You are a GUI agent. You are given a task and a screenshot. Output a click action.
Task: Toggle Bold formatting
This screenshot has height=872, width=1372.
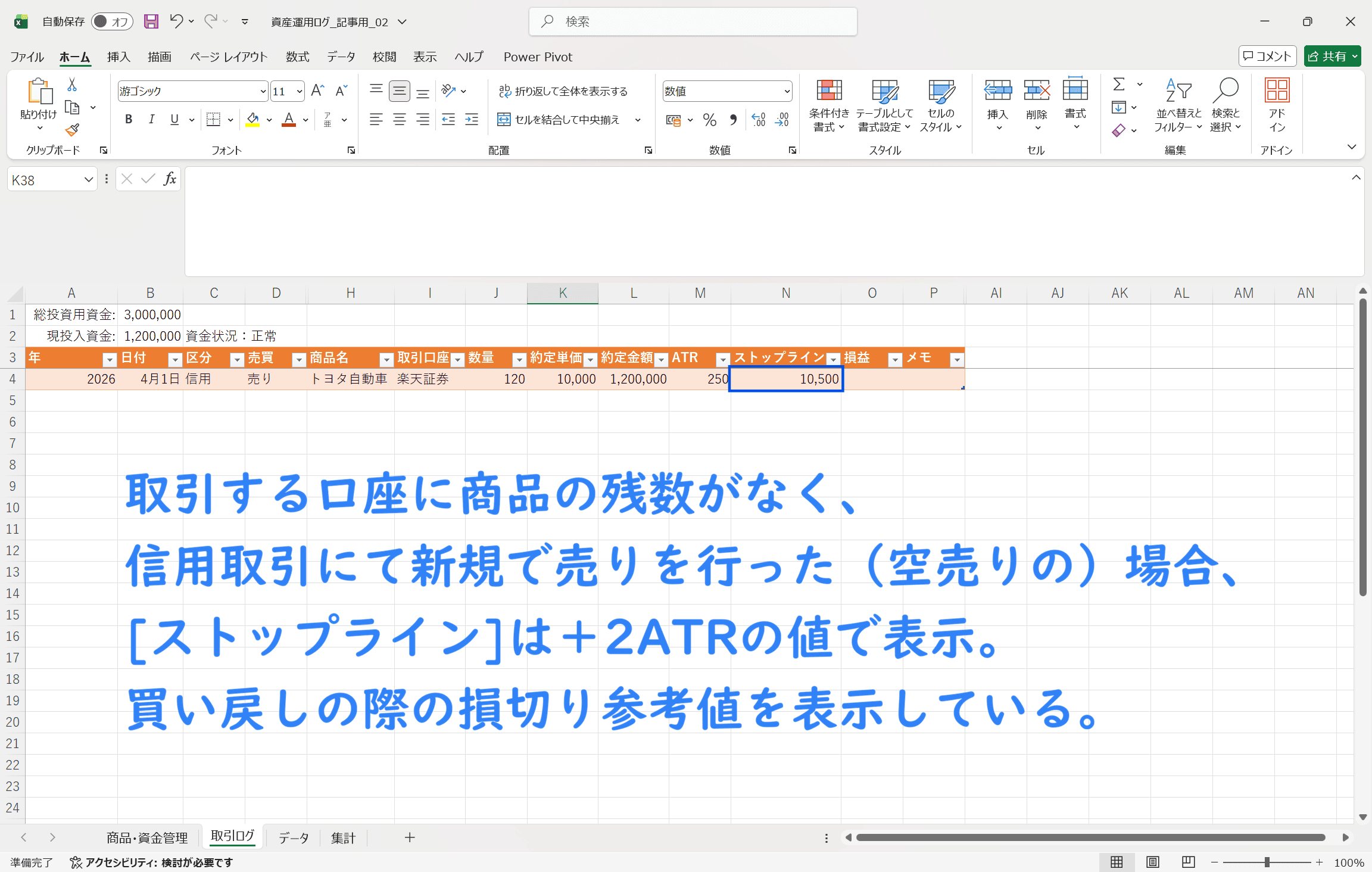(129, 120)
